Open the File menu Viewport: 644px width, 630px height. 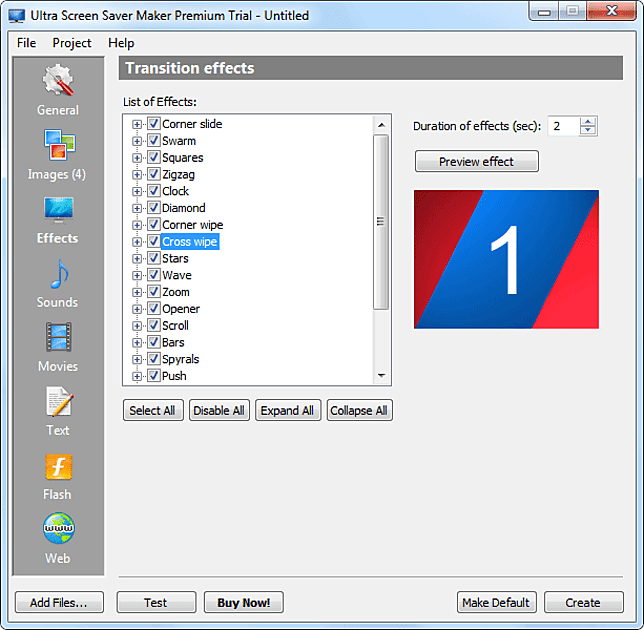click(26, 43)
